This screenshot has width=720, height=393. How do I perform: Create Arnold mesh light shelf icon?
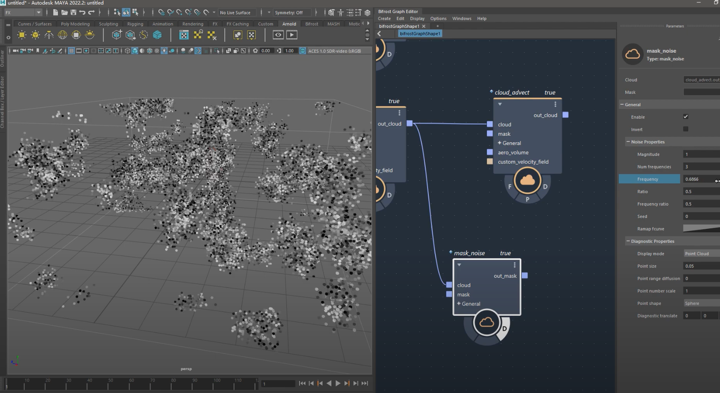(35, 35)
